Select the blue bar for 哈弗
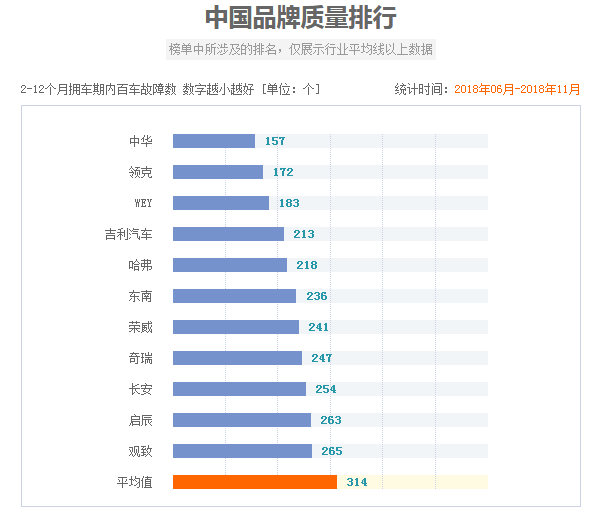605x512 pixels. (230, 265)
